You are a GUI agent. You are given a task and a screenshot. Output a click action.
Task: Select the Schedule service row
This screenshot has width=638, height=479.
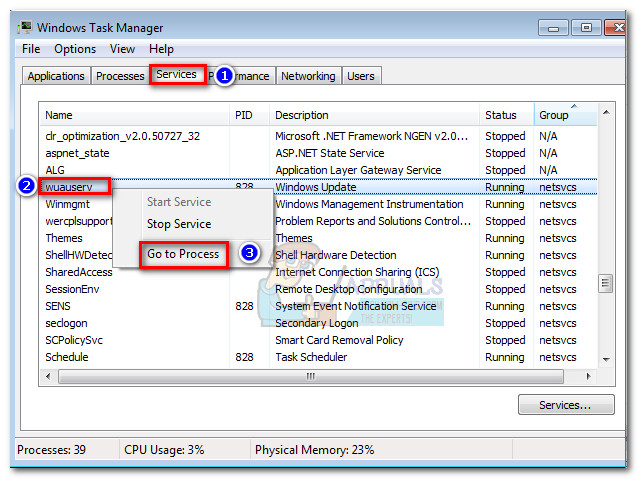tap(67, 357)
